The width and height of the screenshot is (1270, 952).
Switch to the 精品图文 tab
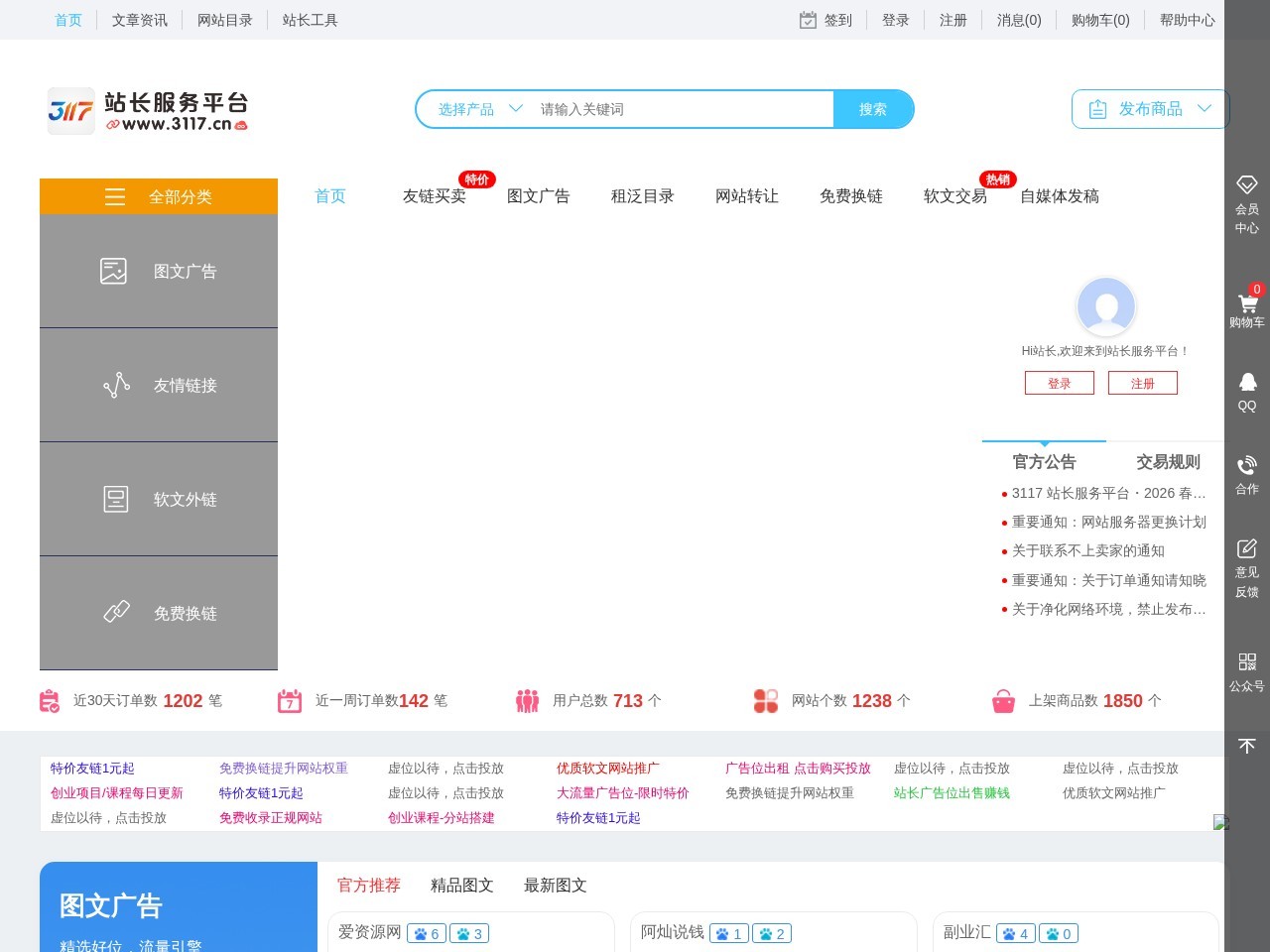(461, 886)
